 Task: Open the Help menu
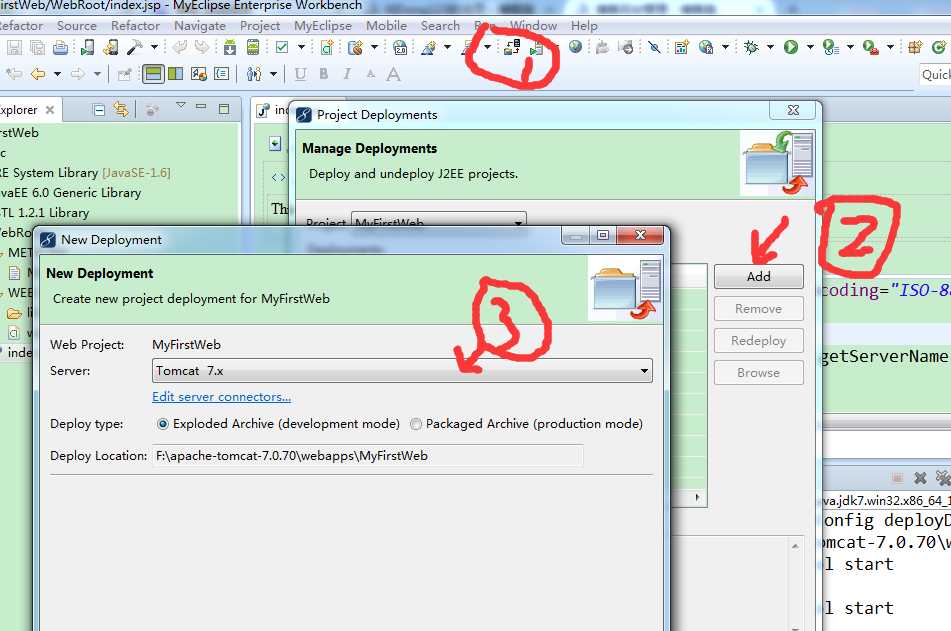(x=584, y=26)
